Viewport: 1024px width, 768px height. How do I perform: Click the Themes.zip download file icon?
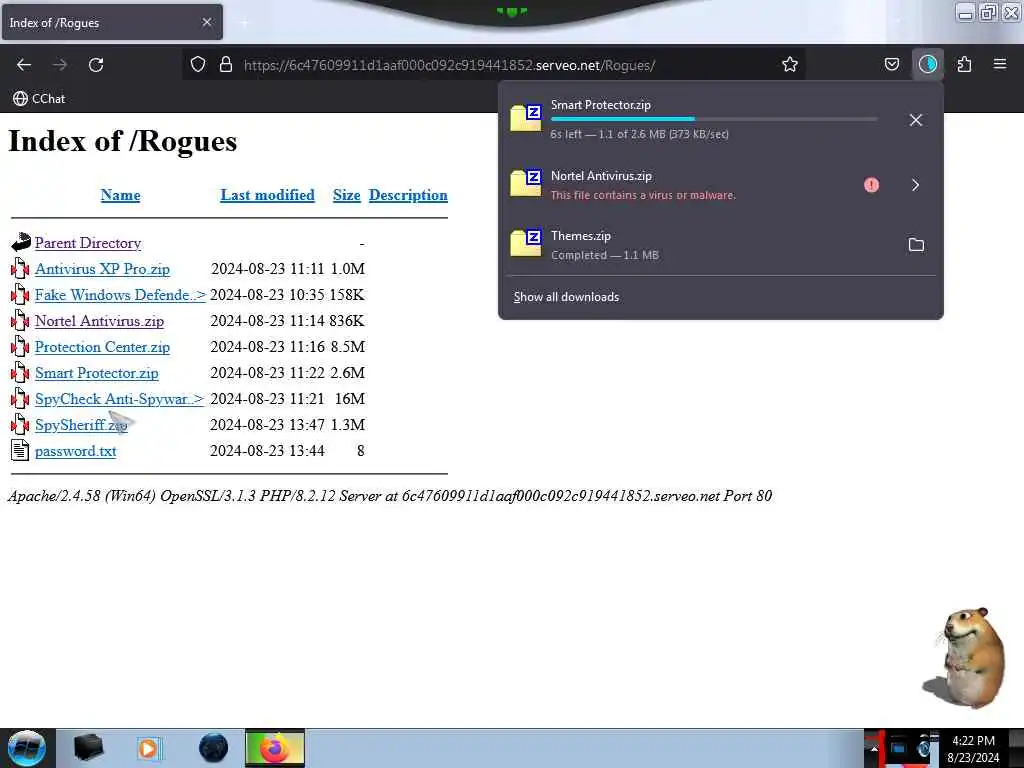526,243
